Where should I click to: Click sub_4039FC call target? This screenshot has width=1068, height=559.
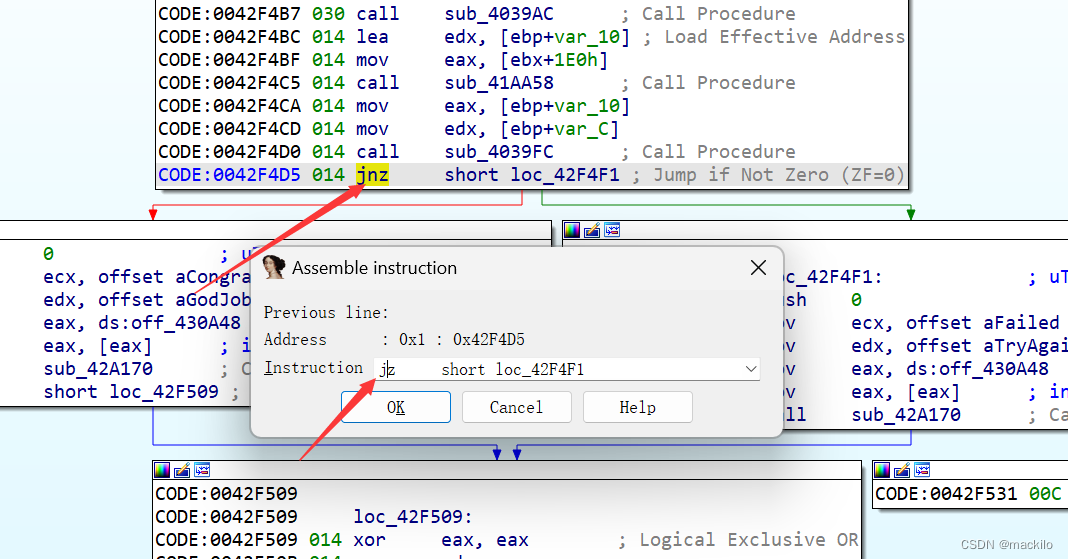tap(499, 152)
